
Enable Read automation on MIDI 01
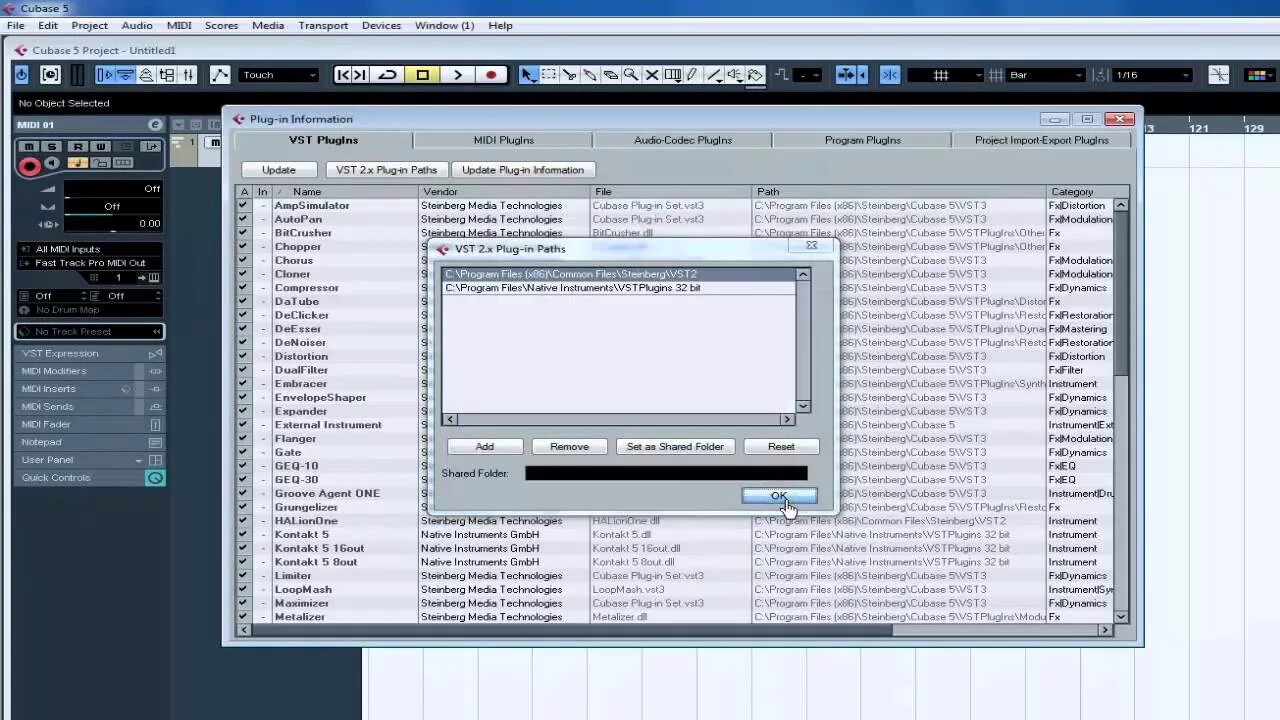(77, 147)
